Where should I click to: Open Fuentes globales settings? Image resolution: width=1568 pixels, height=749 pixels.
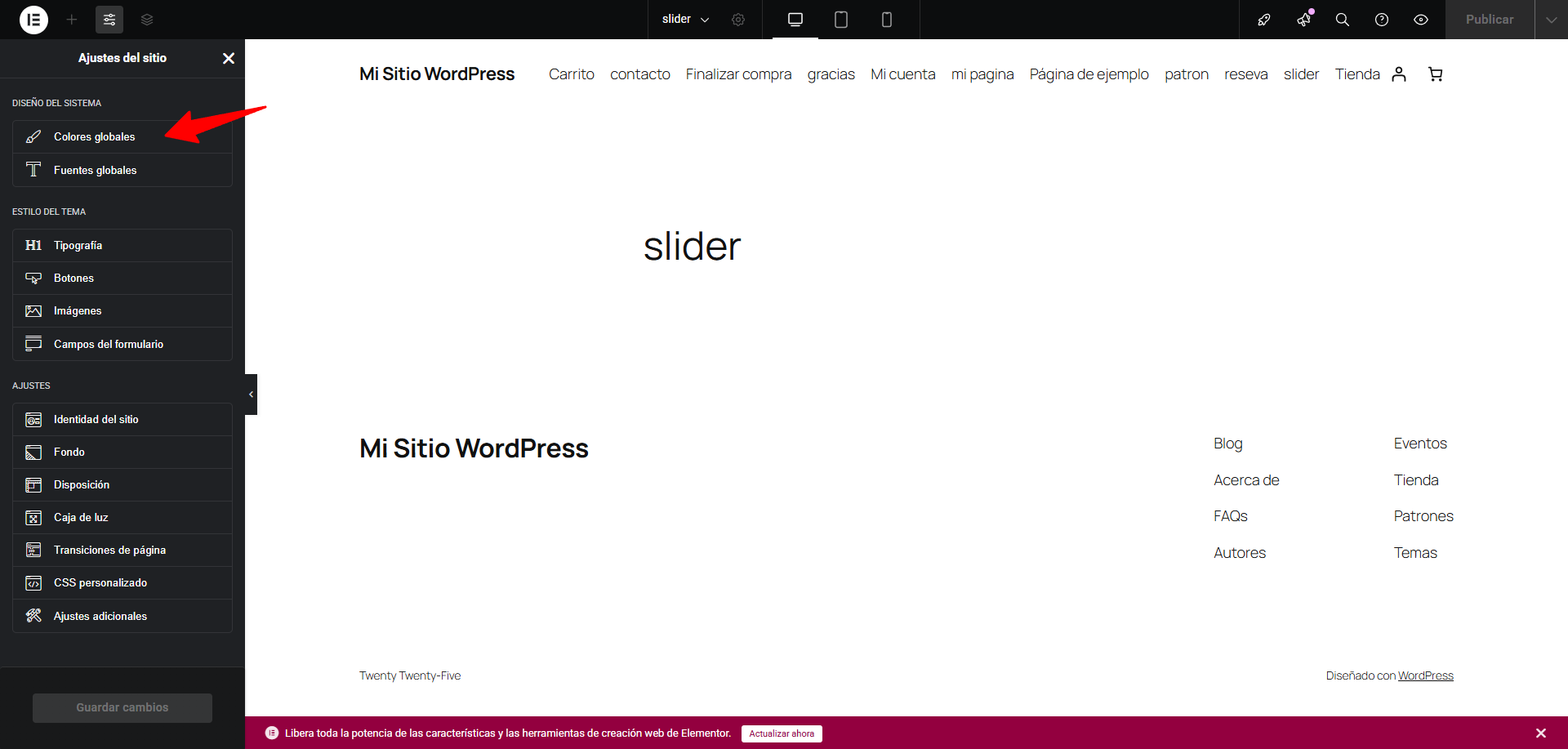pyautogui.click(x=122, y=170)
